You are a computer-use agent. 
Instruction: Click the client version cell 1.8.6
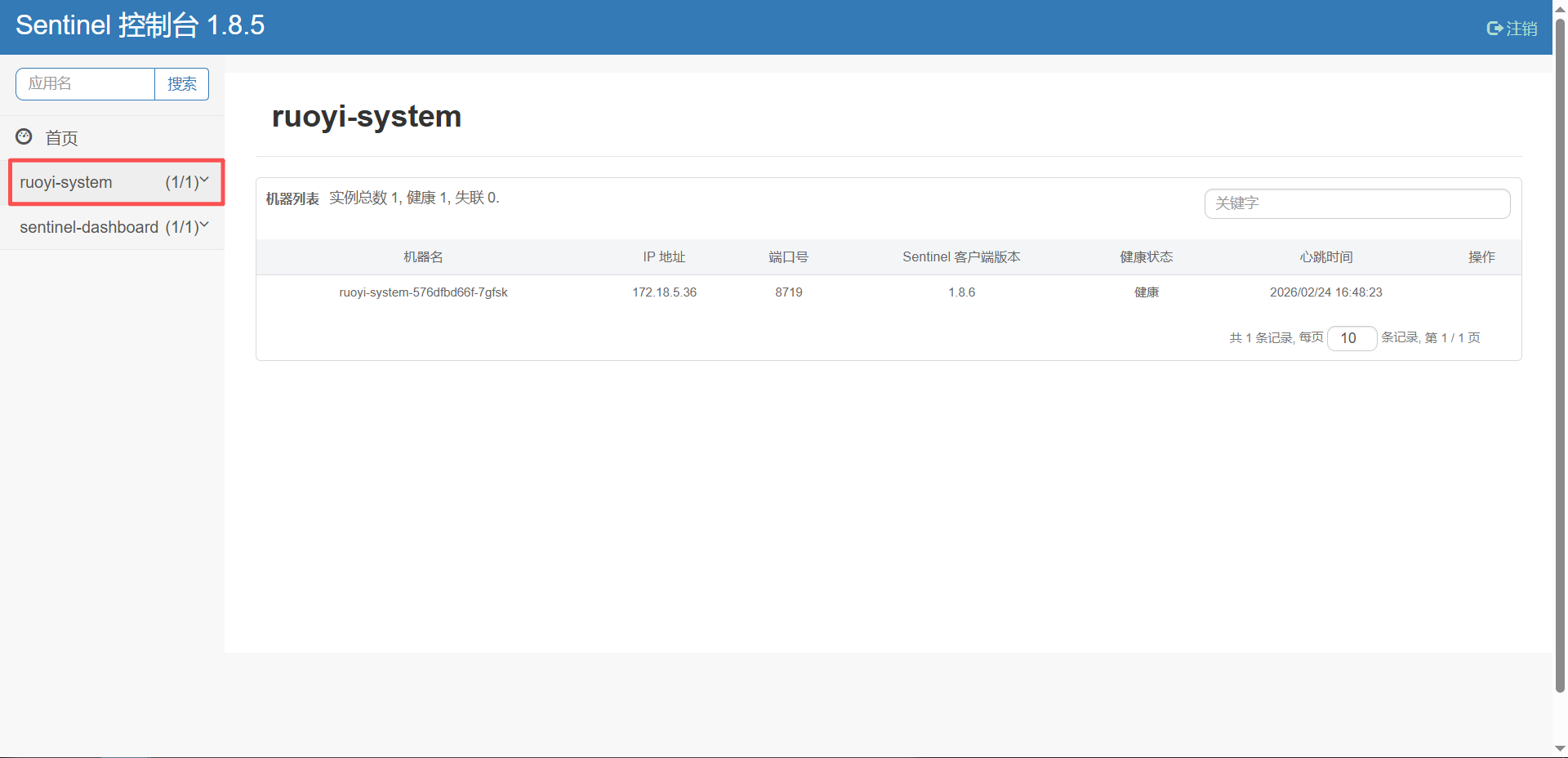coord(961,292)
